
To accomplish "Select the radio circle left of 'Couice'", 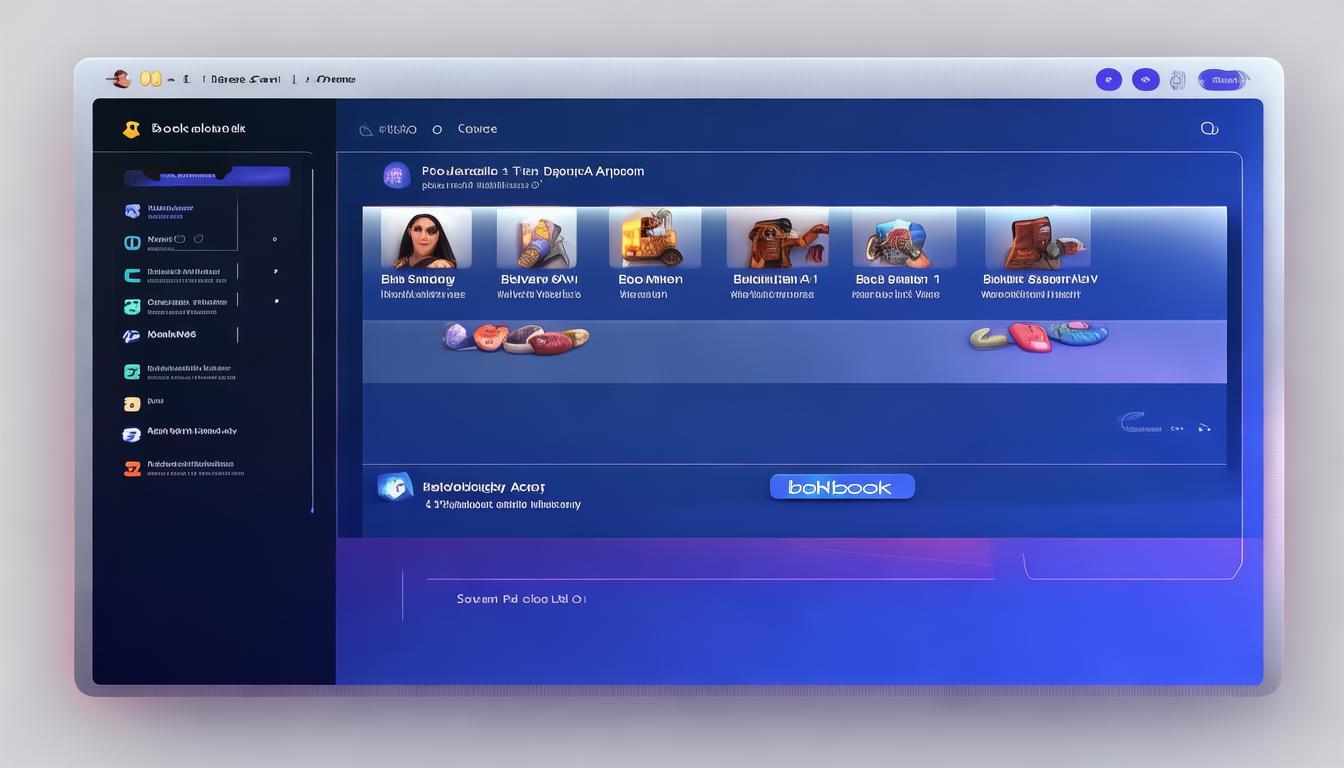I will point(437,130).
